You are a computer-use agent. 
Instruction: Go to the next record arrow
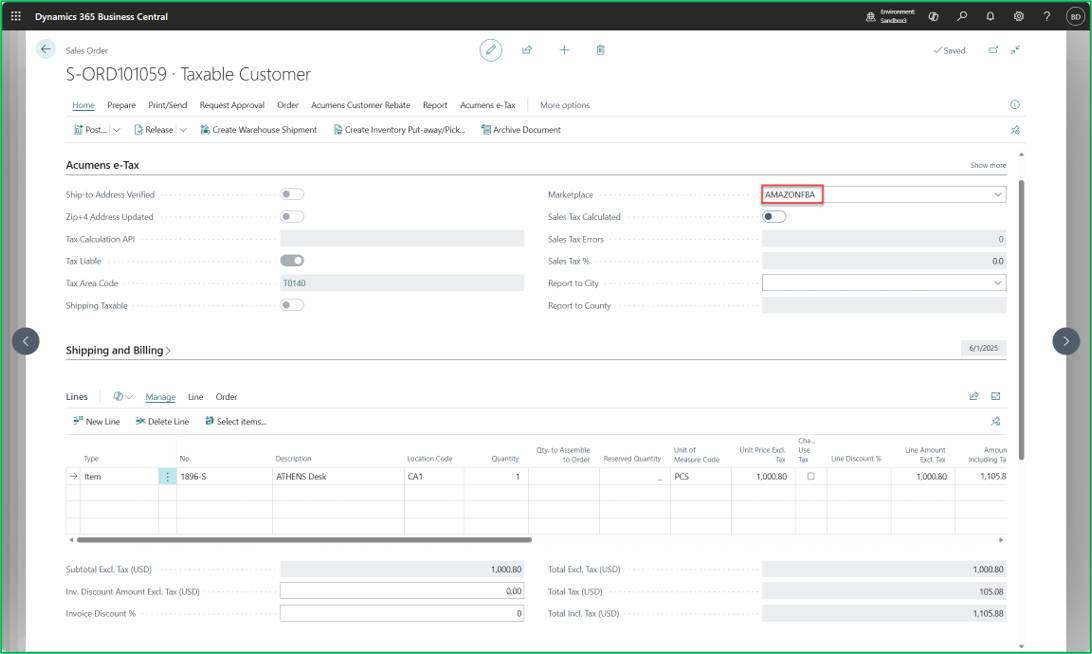tap(1066, 341)
